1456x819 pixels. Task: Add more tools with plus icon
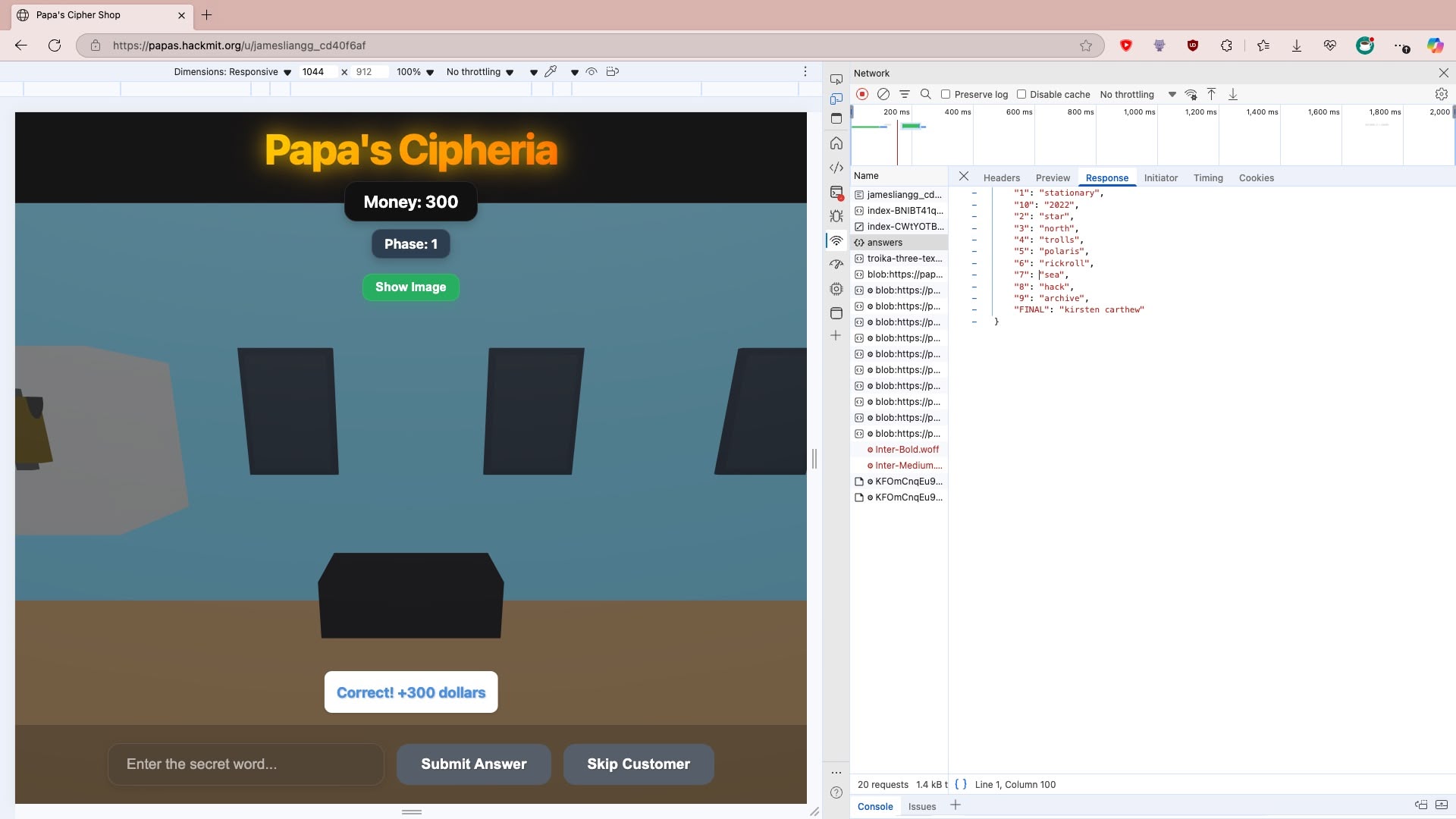(x=836, y=335)
